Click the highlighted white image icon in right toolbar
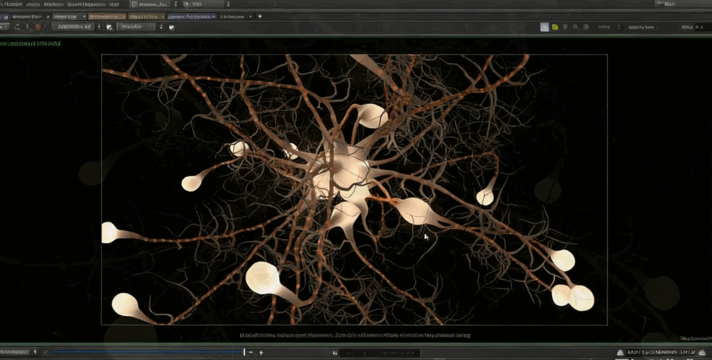This screenshot has width=712, height=360. 544,27
